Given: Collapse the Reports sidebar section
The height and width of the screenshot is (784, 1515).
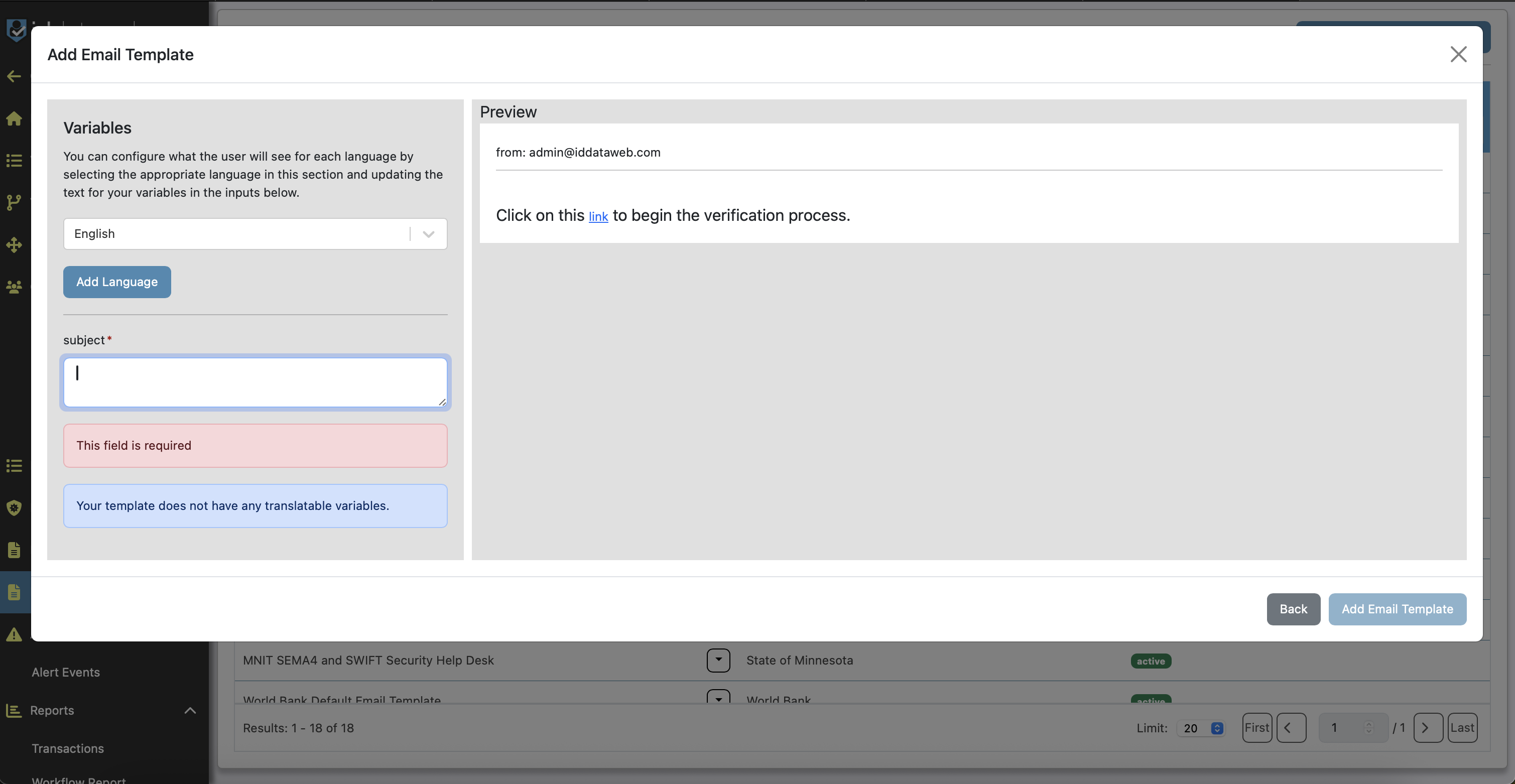Looking at the screenshot, I should coord(189,711).
